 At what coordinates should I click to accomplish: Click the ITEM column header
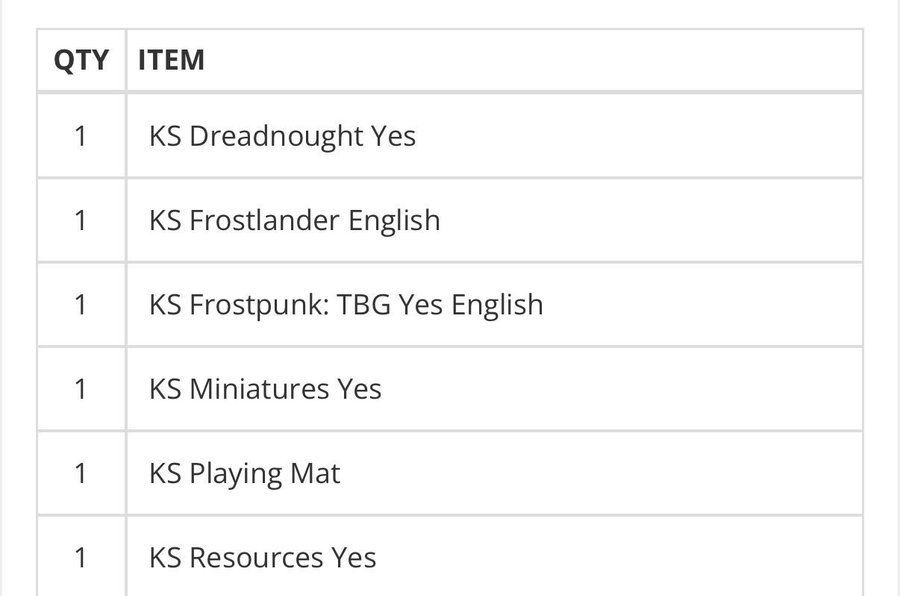[x=171, y=60]
